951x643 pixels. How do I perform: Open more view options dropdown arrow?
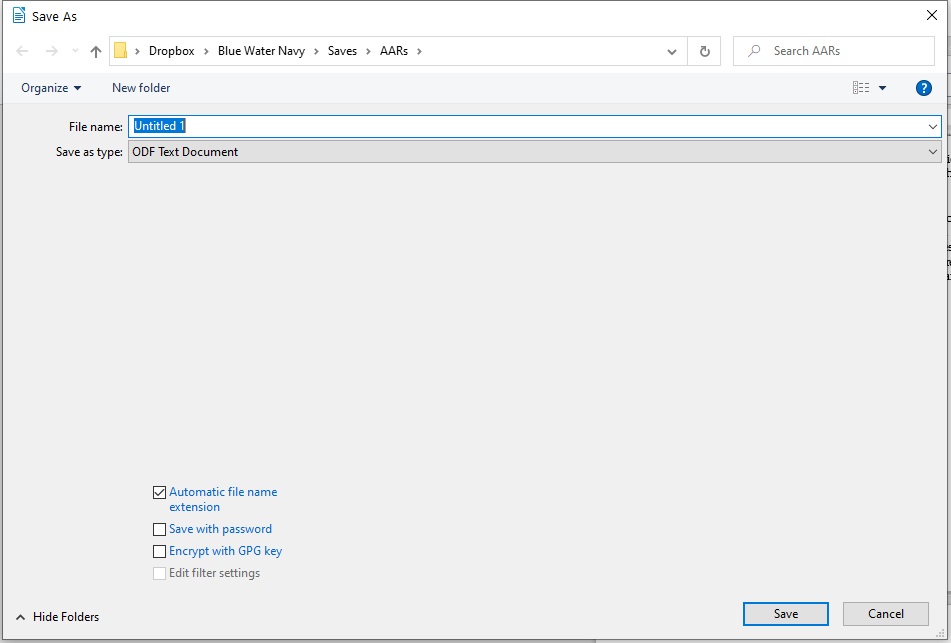click(882, 88)
